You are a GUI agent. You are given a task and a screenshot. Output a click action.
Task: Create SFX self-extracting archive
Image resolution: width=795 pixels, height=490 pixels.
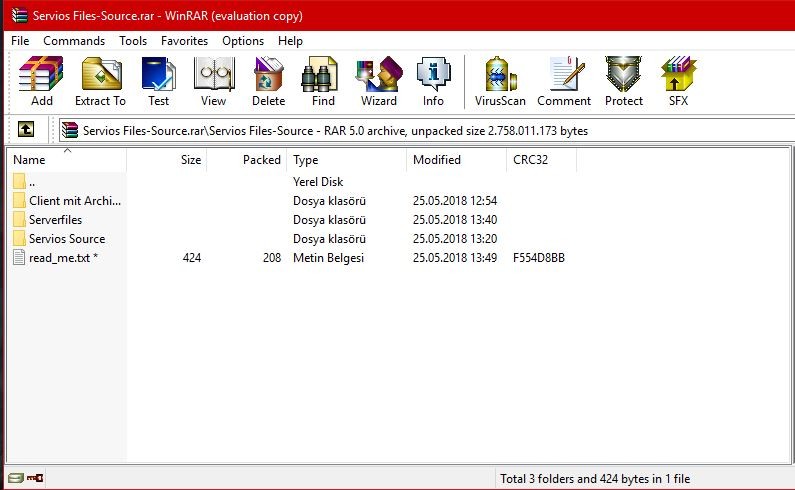[x=678, y=74]
